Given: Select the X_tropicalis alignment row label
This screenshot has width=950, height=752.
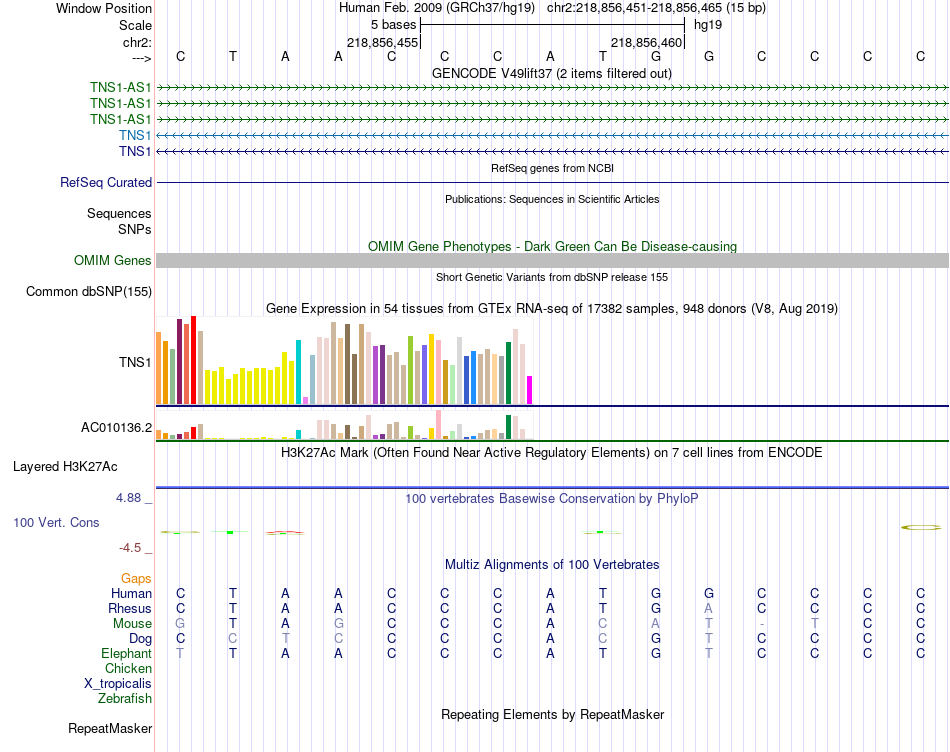Looking at the screenshot, I should coord(118,684).
